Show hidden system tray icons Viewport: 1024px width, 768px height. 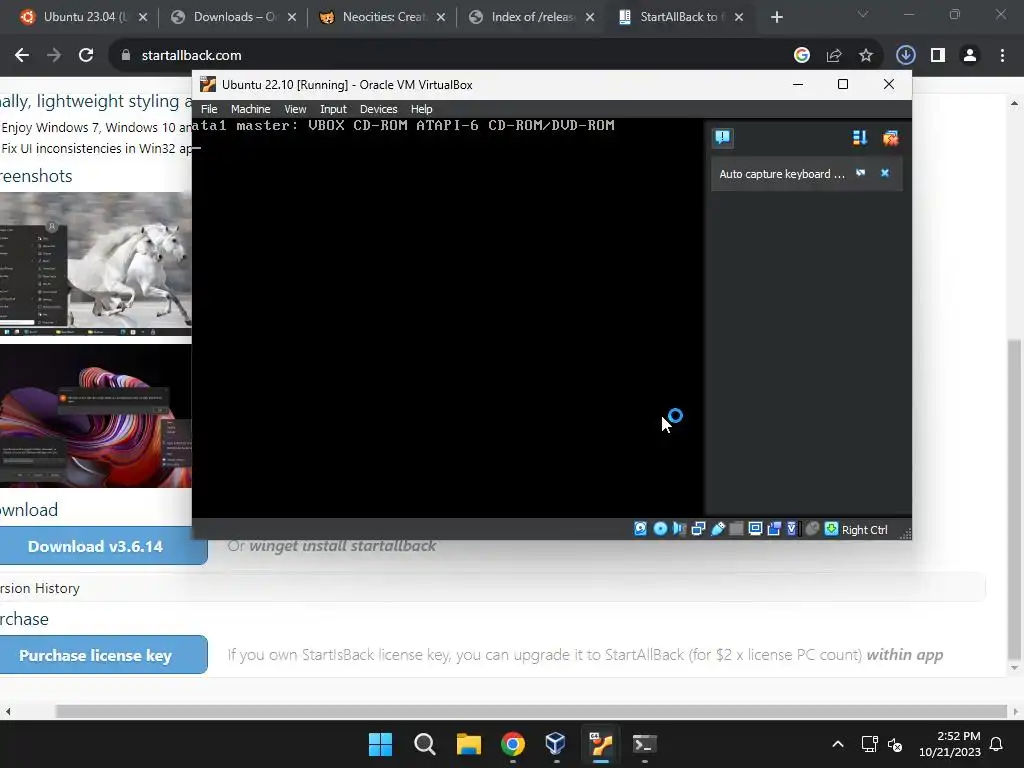[x=838, y=744]
